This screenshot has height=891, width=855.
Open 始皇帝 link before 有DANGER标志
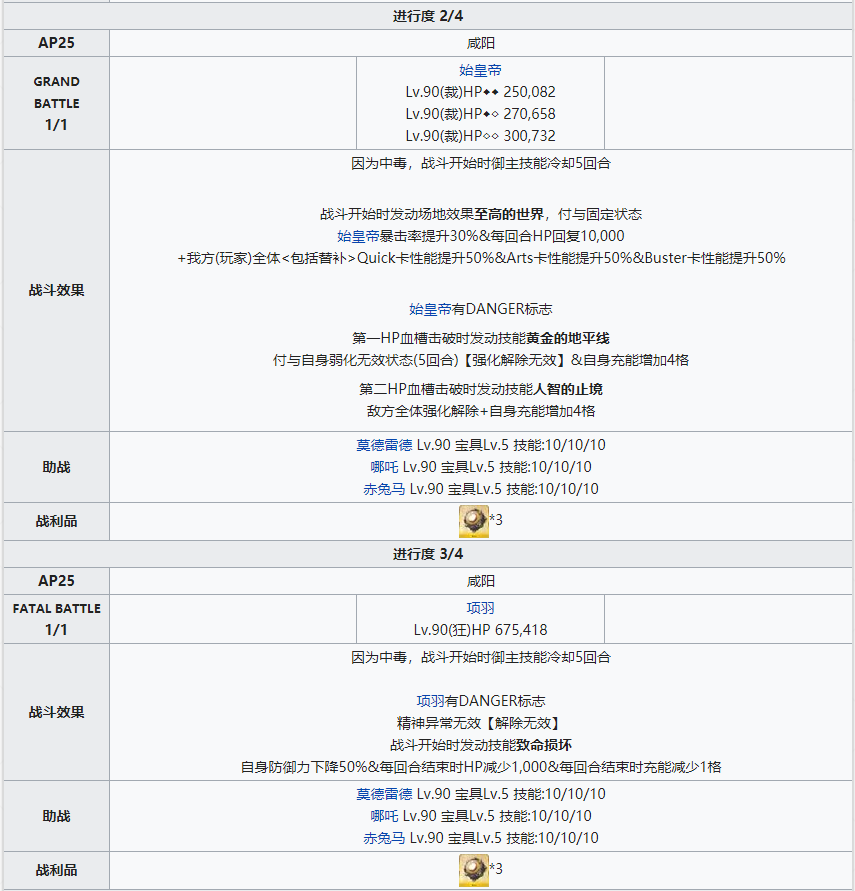430,309
